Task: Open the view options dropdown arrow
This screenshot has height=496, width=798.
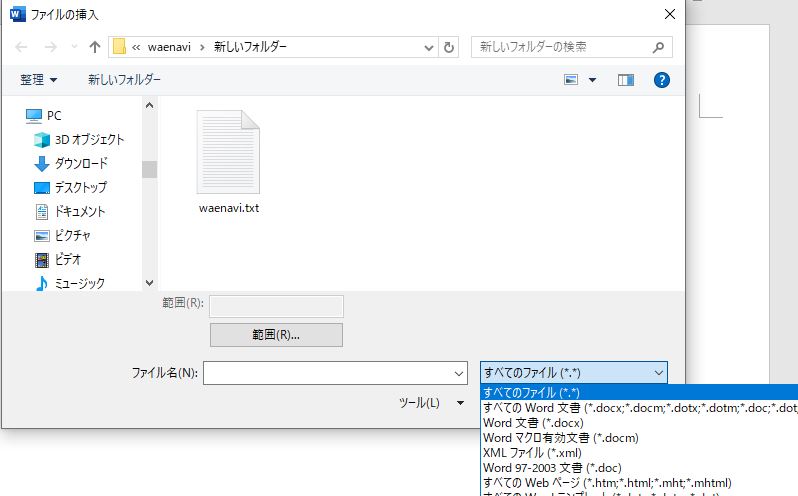Action: click(x=592, y=80)
